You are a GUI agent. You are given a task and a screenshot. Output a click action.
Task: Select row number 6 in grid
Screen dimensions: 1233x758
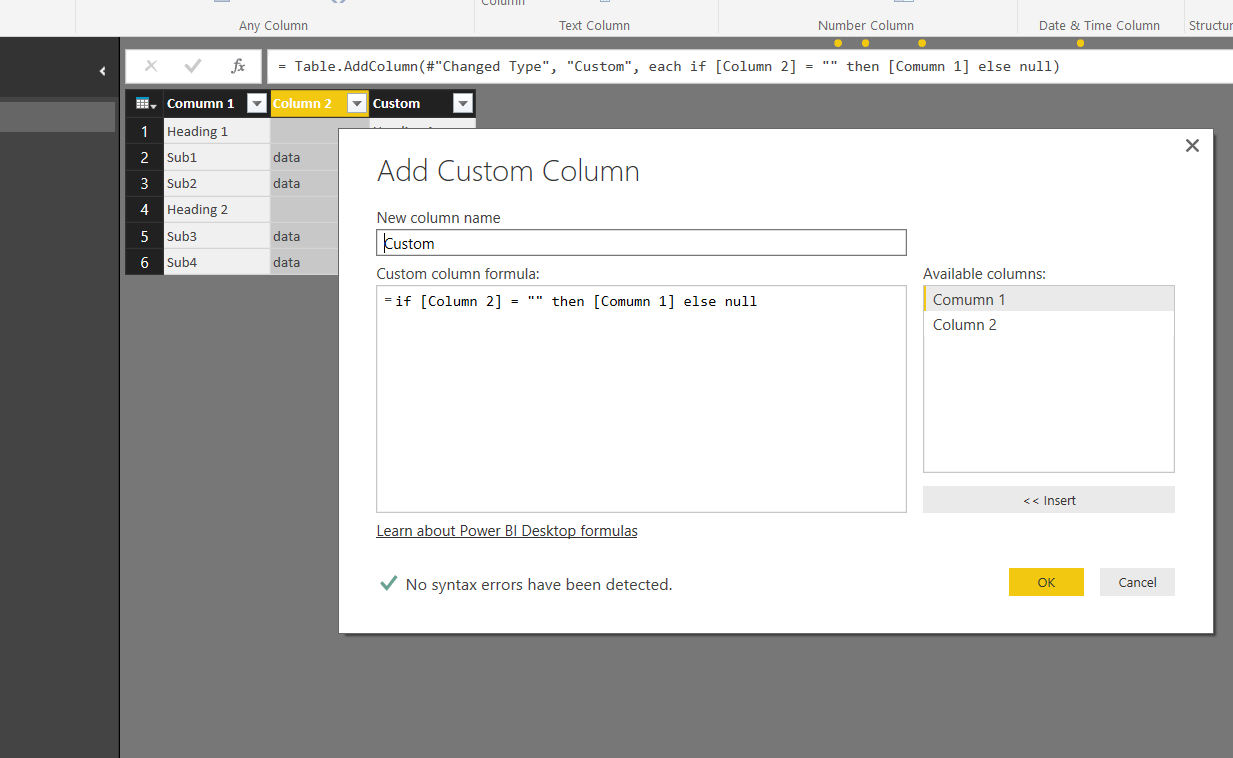tap(144, 262)
